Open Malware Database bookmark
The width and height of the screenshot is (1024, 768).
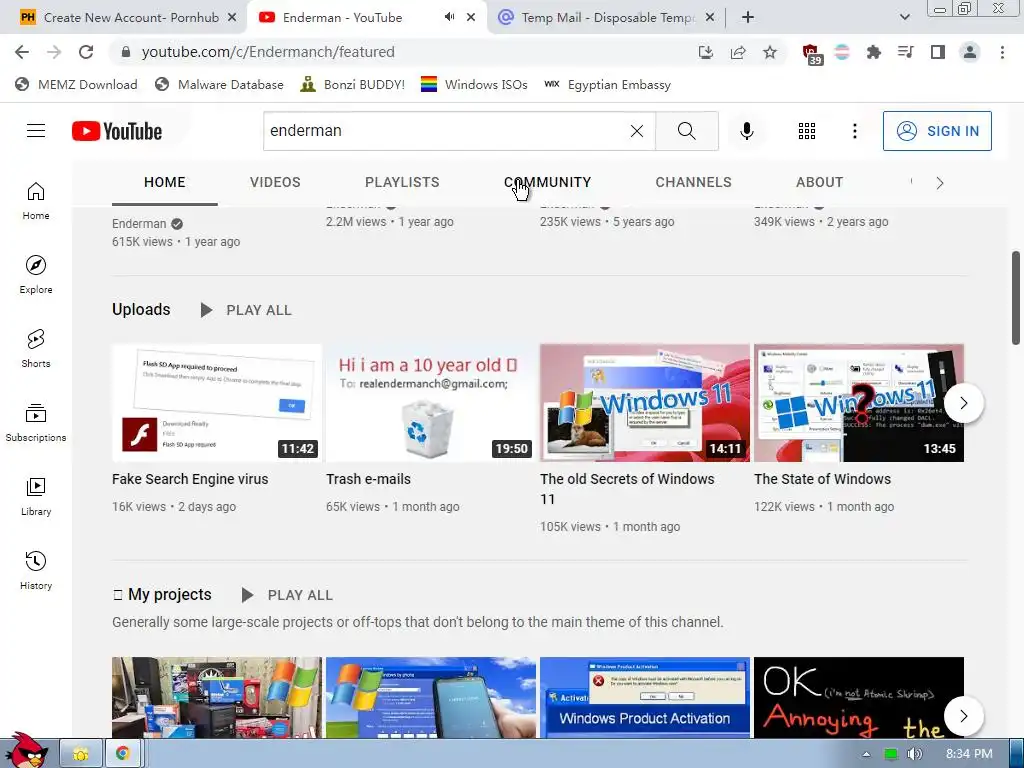pyautogui.click(x=219, y=84)
